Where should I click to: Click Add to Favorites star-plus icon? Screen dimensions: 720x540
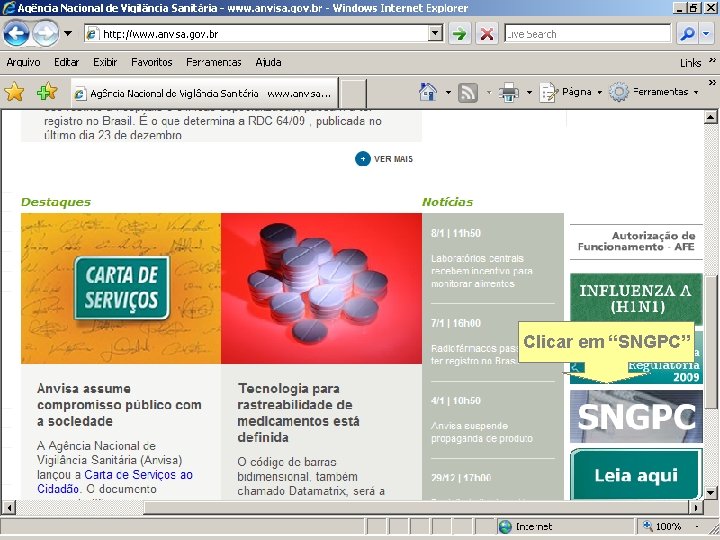(46, 92)
